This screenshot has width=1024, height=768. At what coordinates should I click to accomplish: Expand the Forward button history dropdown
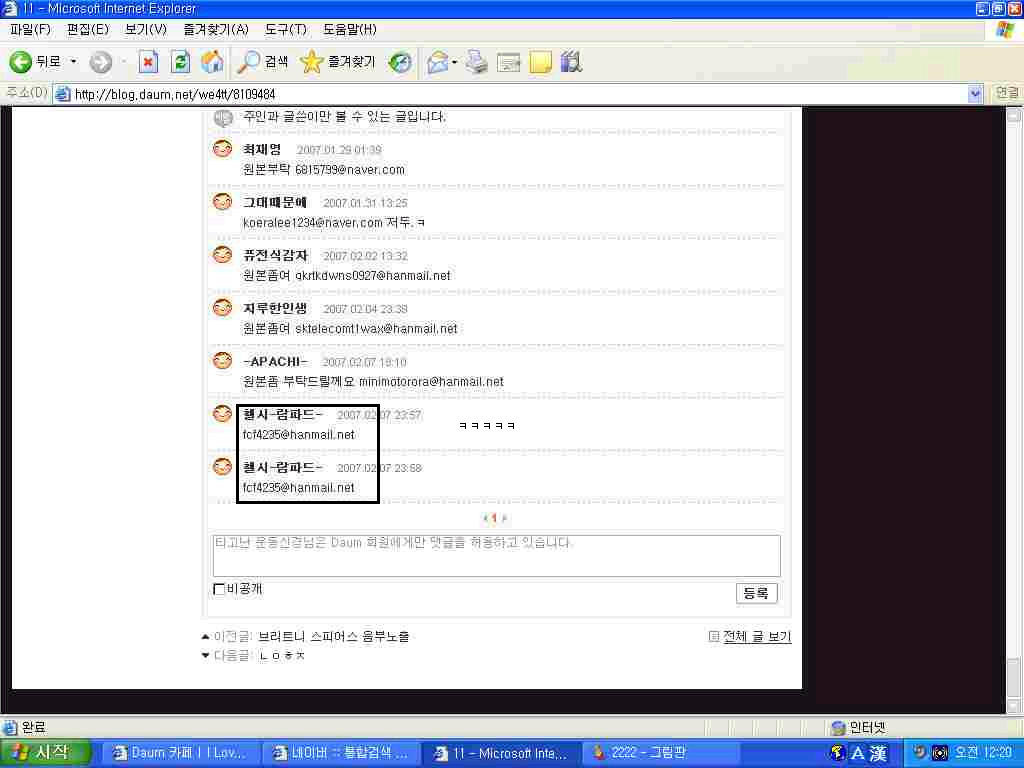pos(124,62)
